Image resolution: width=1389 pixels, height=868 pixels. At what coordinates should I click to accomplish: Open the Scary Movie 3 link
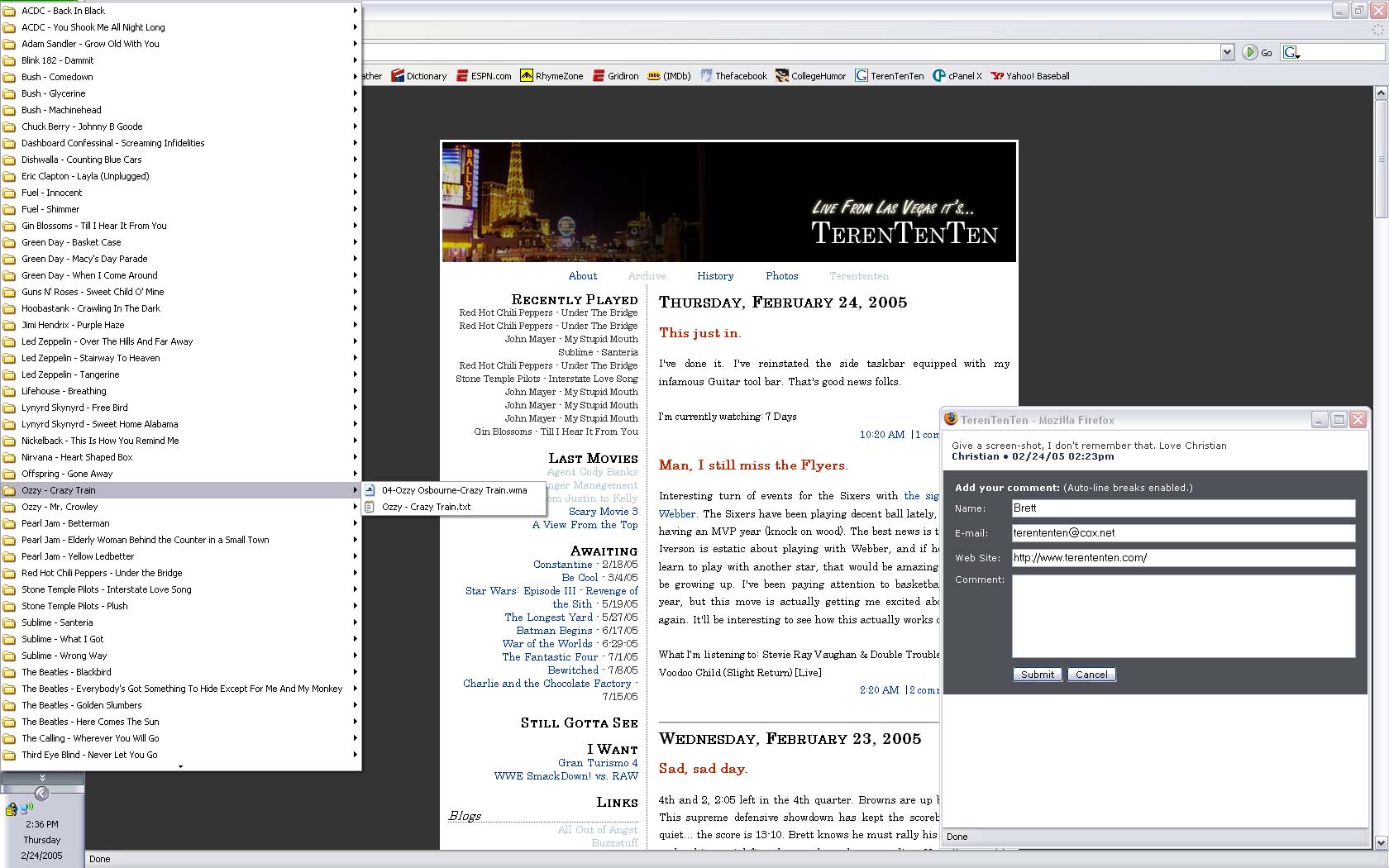[604, 512]
